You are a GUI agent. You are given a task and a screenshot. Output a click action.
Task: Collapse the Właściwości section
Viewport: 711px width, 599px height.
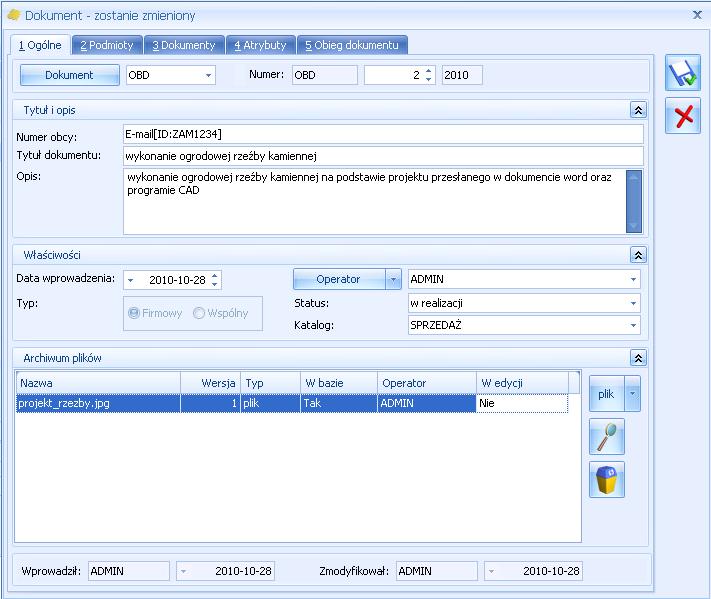click(x=638, y=255)
